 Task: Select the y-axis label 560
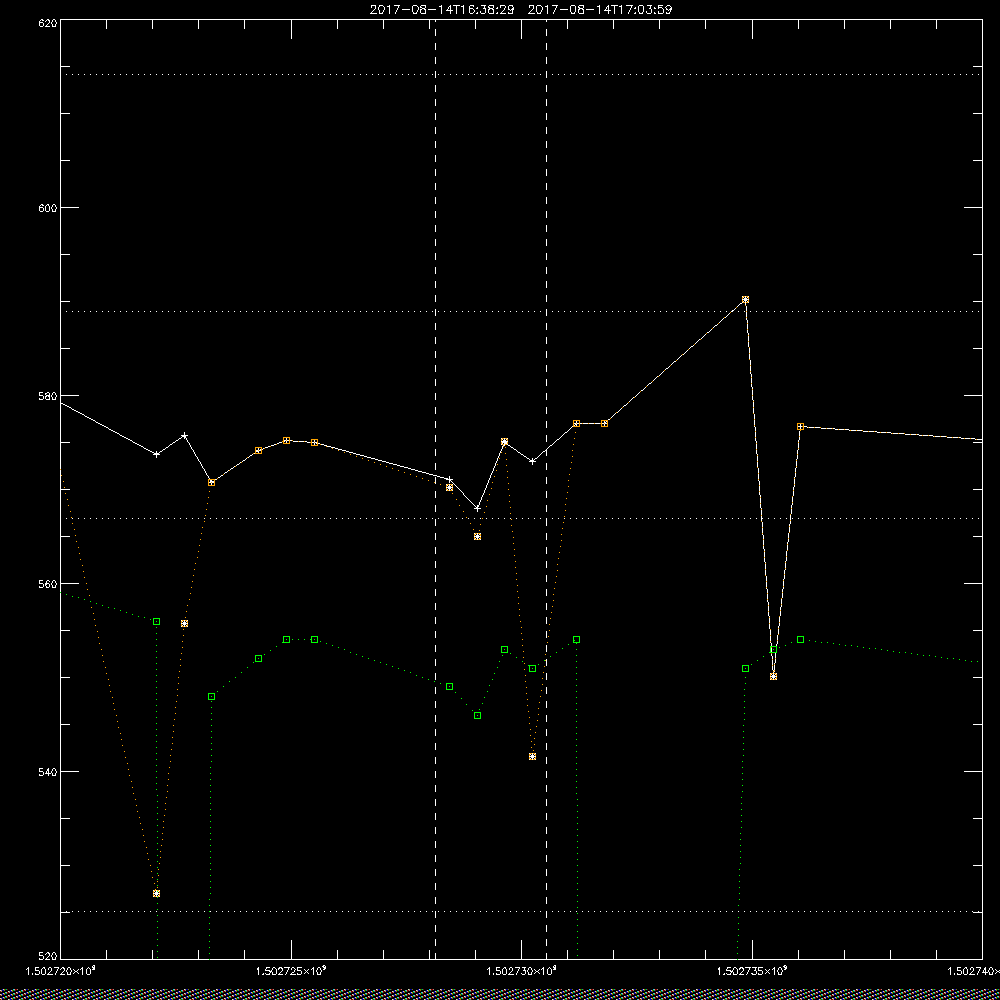(x=48, y=584)
